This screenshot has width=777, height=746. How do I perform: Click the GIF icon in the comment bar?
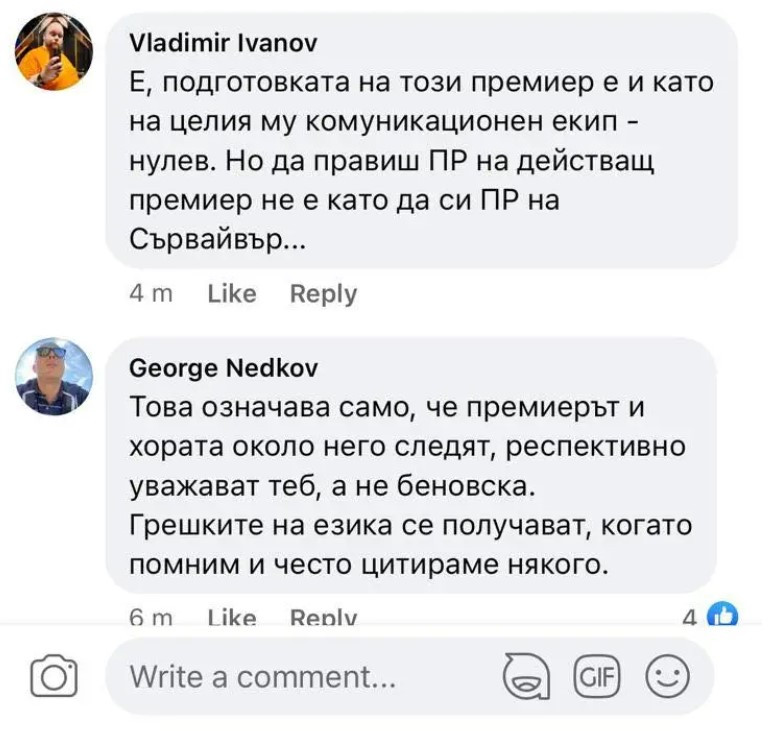[596, 678]
